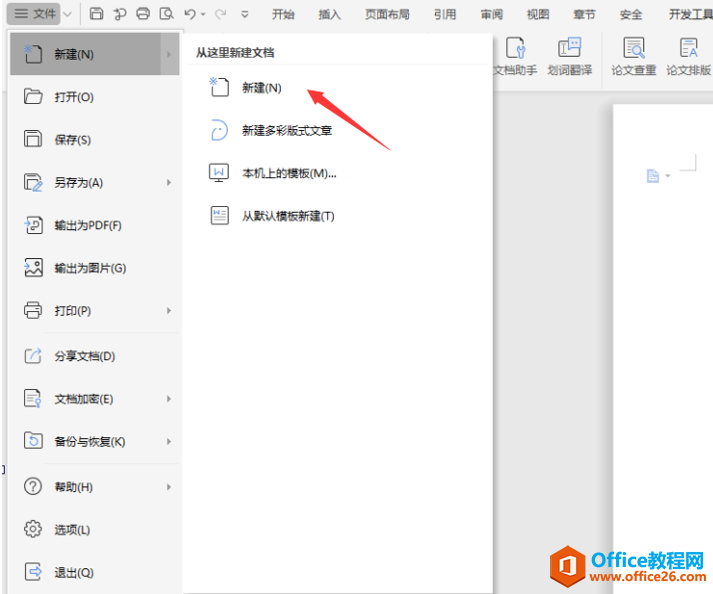The image size is (713, 594).
Task: Open the 引用 ribbon tab
Action: pos(445,15)
